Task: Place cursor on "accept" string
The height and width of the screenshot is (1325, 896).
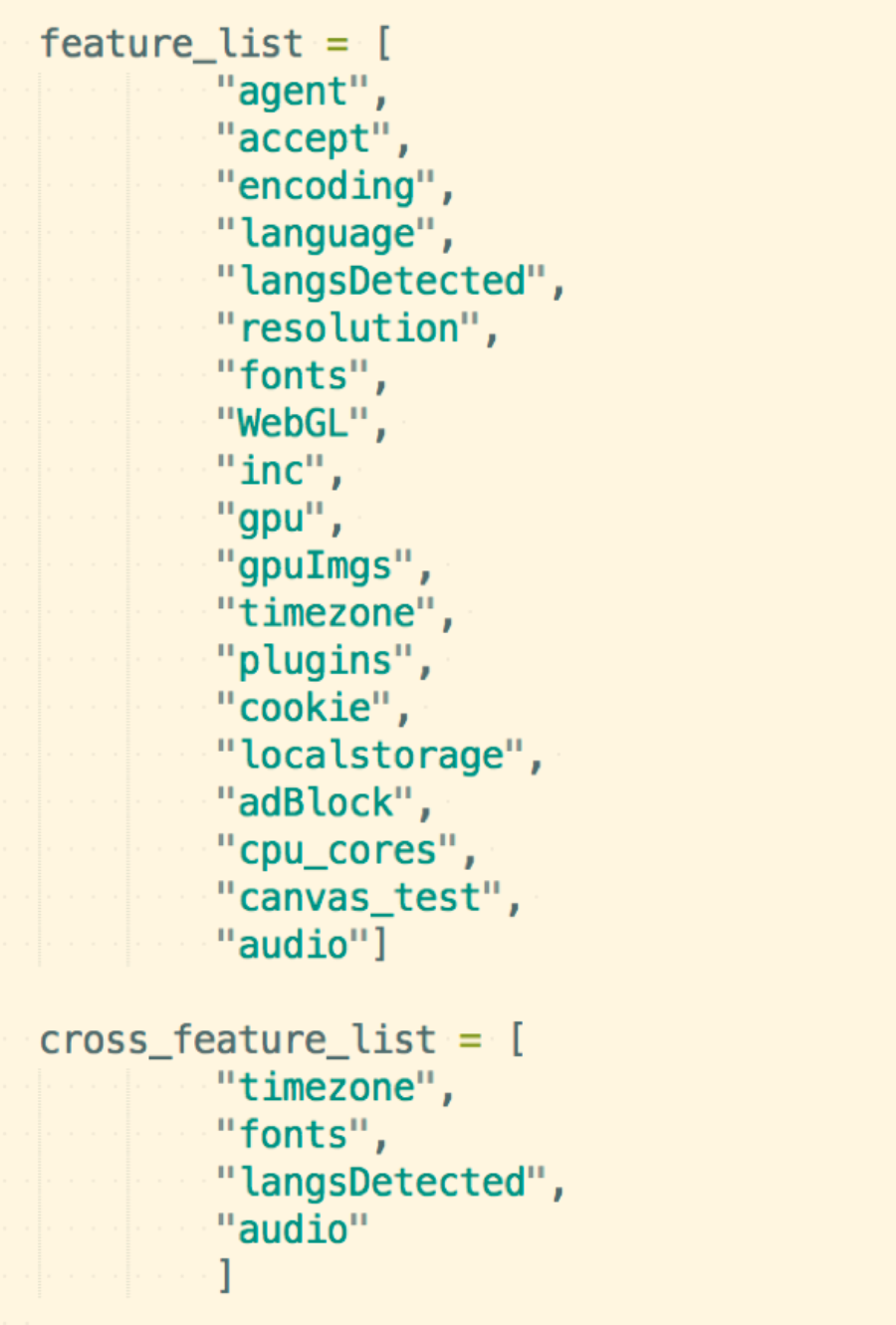Action: [x=305, y=139]
